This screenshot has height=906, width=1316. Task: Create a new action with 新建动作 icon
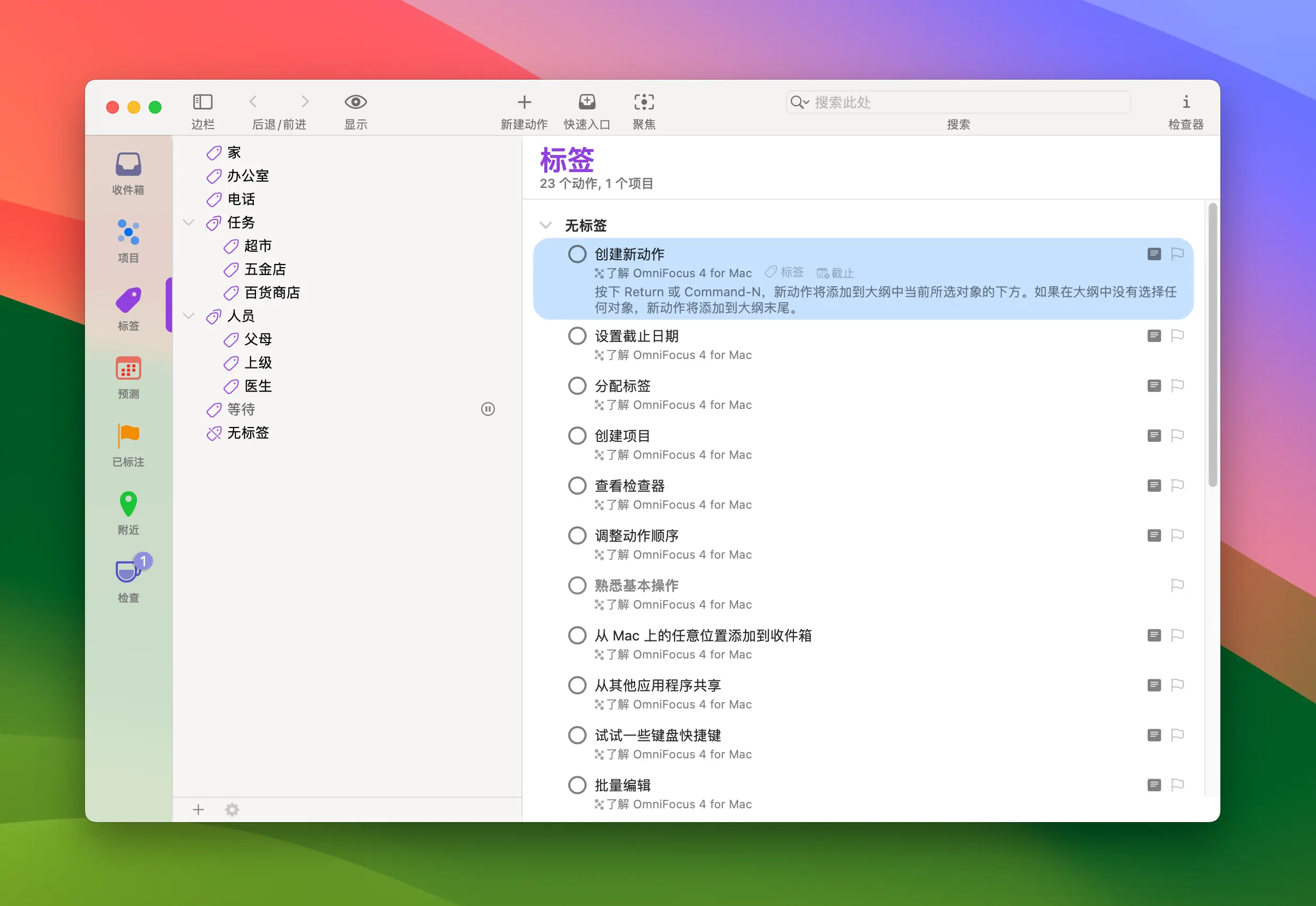pos(524,102)
